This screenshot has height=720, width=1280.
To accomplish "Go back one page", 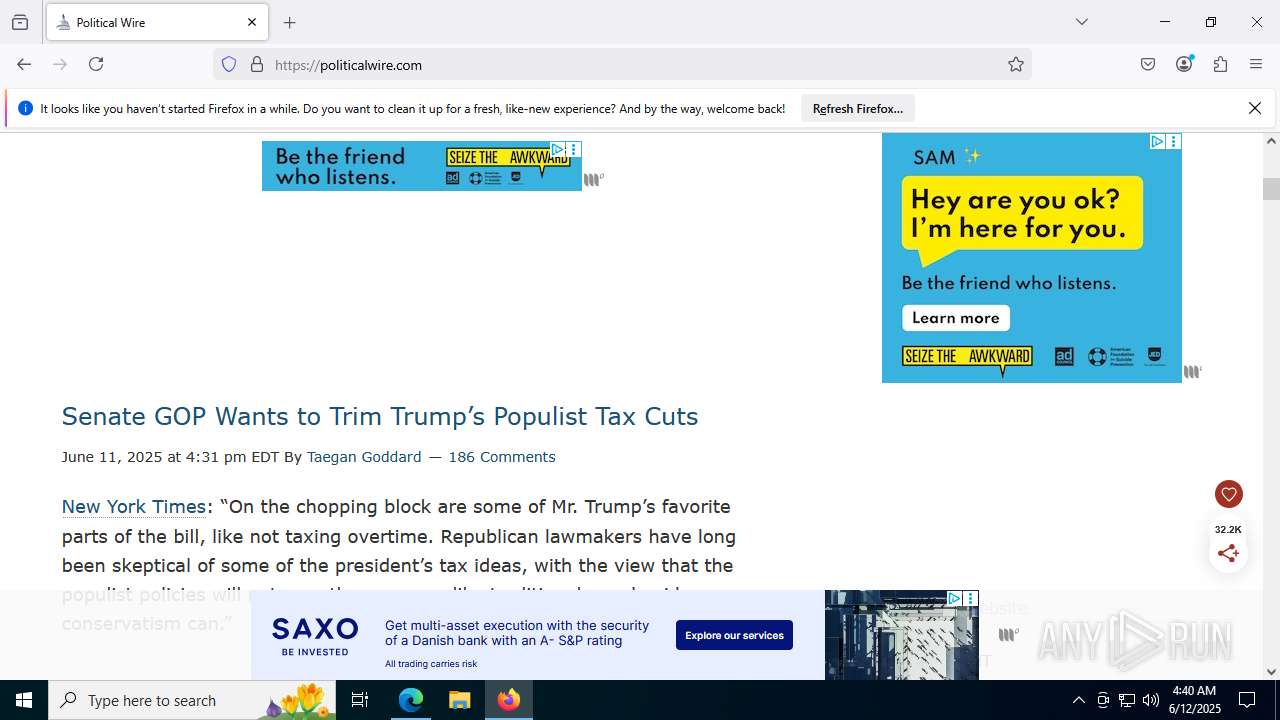I will tap(24, 64).
